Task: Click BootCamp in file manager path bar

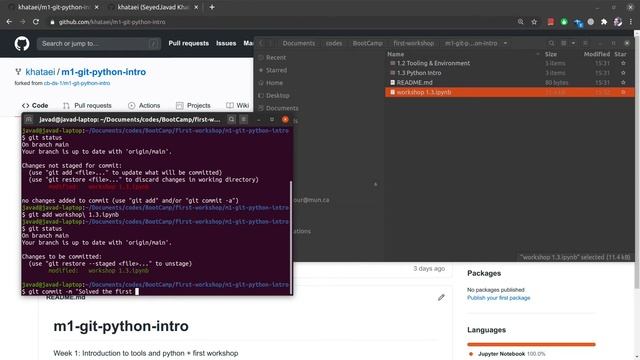Action: coord(368,43)
